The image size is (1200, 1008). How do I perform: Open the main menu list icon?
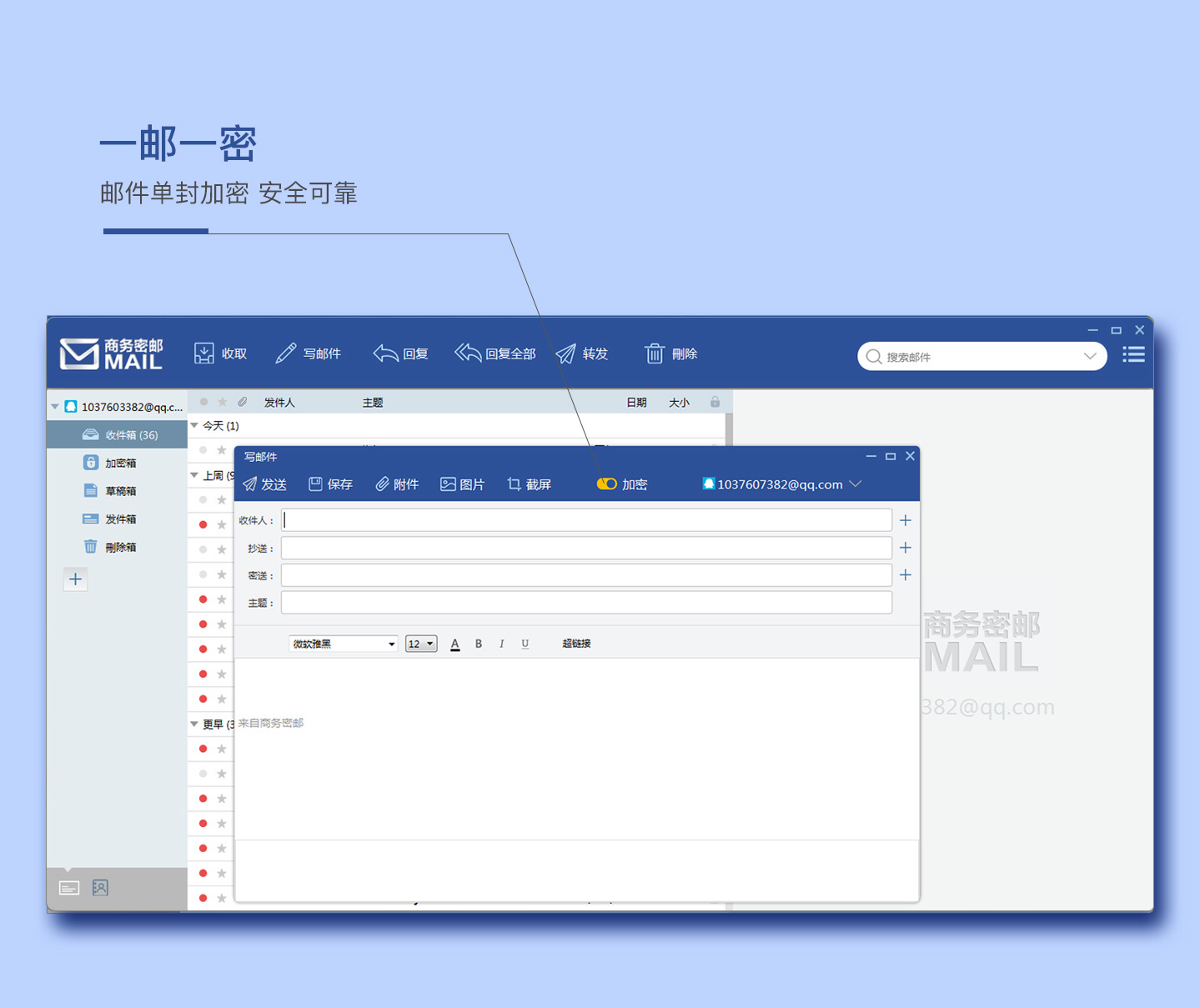[x=1133, y=354]
